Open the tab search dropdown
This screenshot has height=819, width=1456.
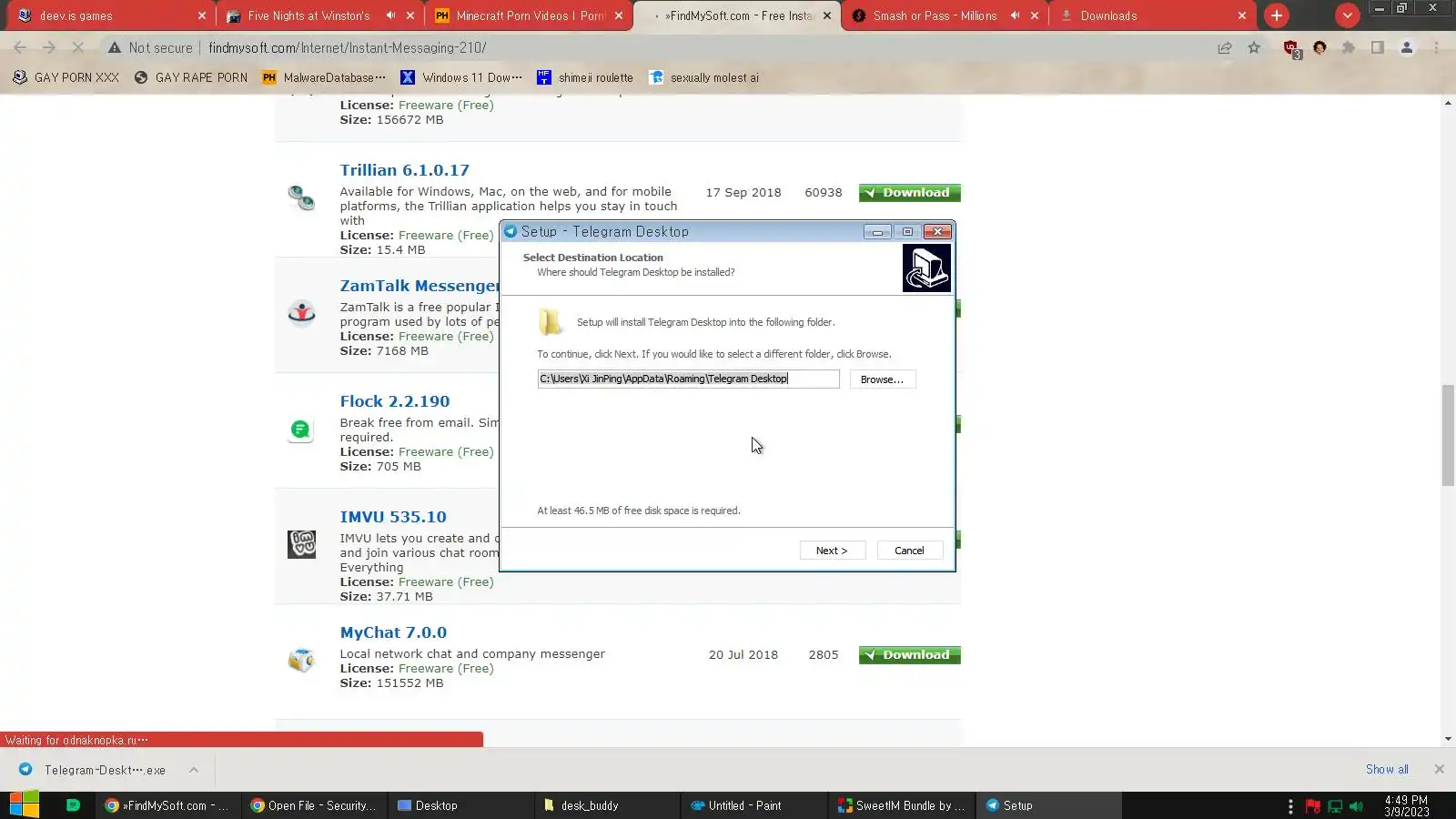coord(1348,15)
